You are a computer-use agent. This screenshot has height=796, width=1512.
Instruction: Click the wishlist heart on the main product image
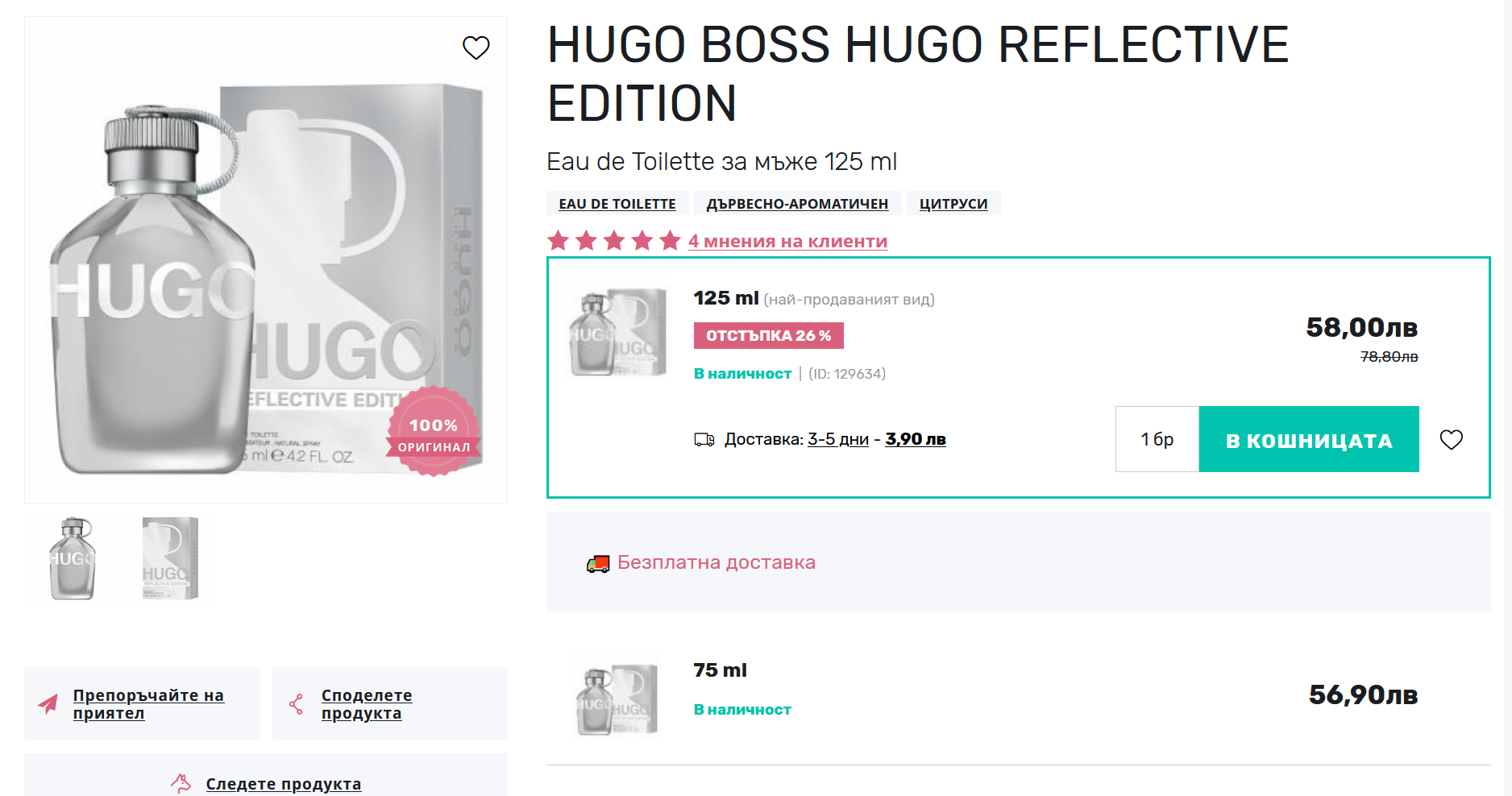coord(476,48)
